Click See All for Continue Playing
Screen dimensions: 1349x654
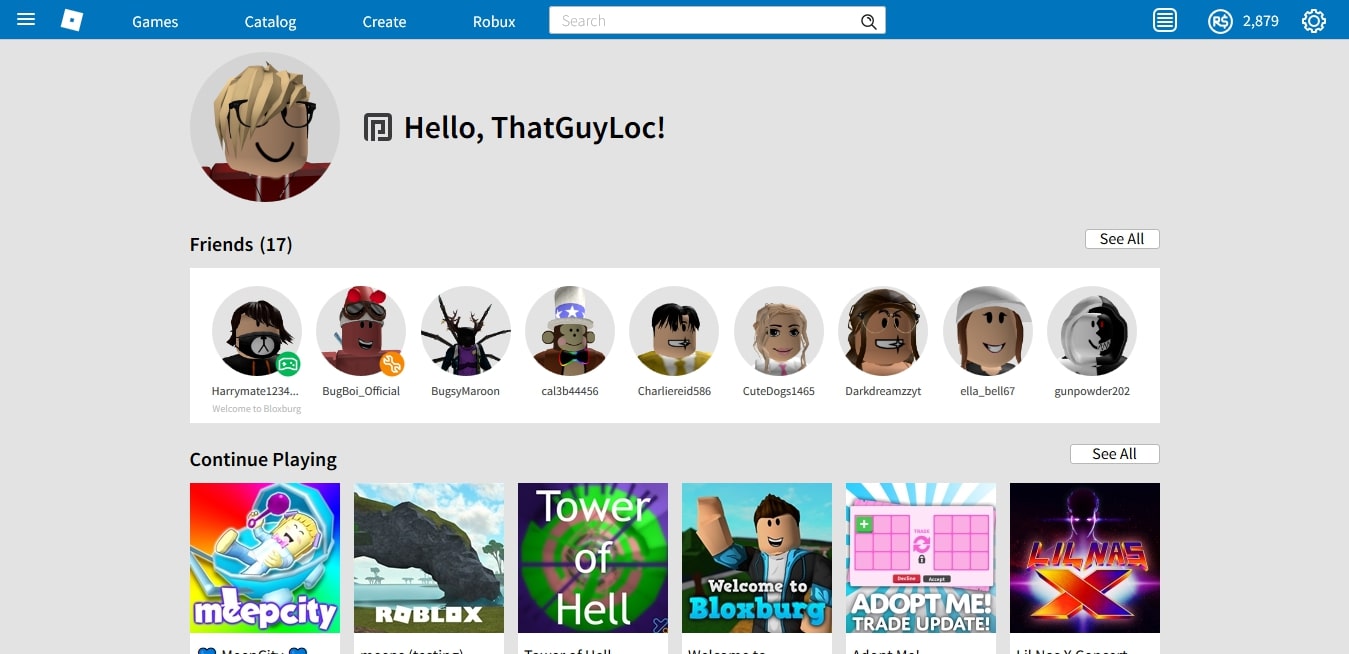1114,453
